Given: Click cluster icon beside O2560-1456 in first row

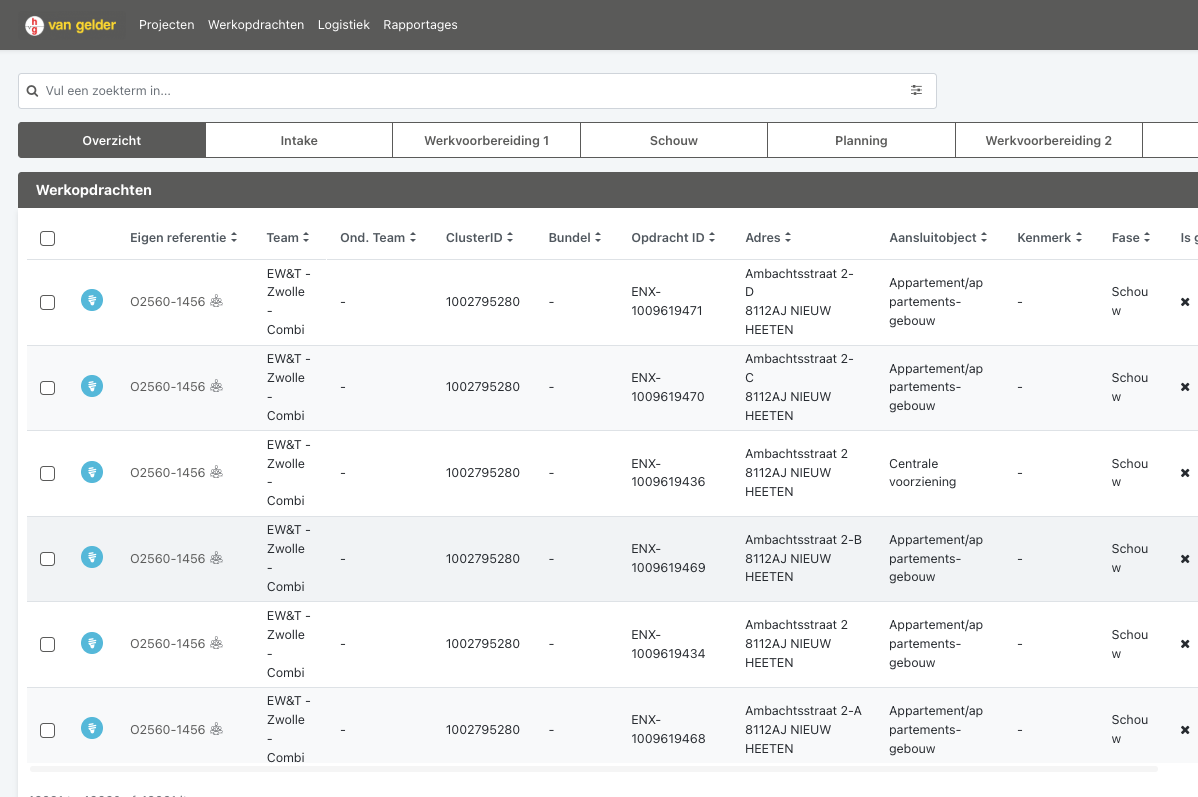Looking at the screenshot, I should [216, 302].
